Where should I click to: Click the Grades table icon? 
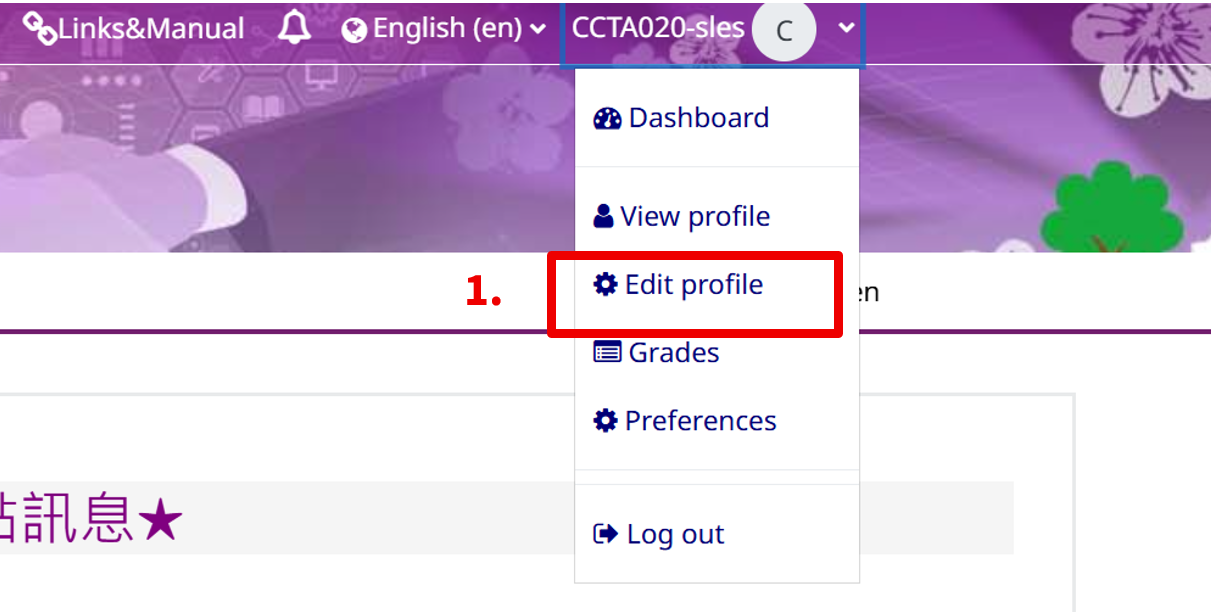click(607, 352)
